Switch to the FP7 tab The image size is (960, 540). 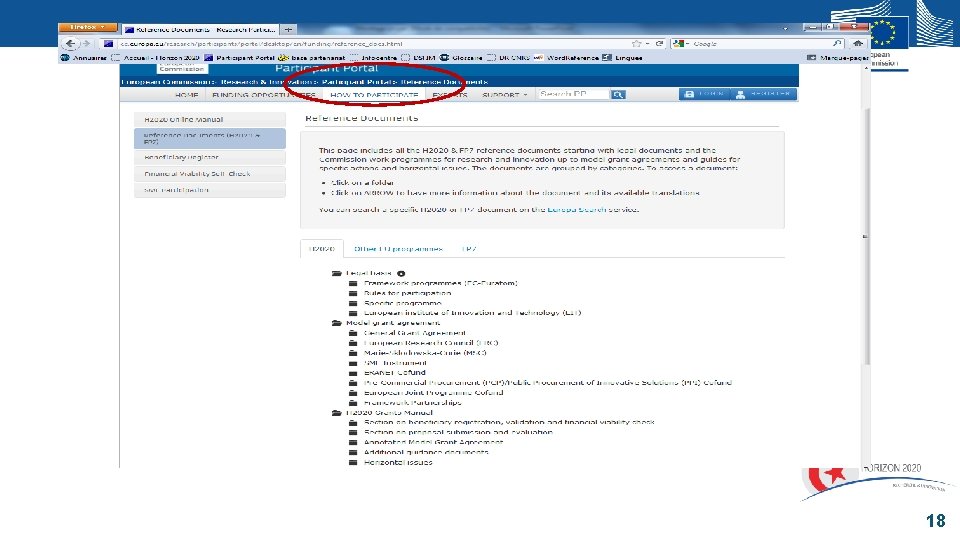point(469,249)
